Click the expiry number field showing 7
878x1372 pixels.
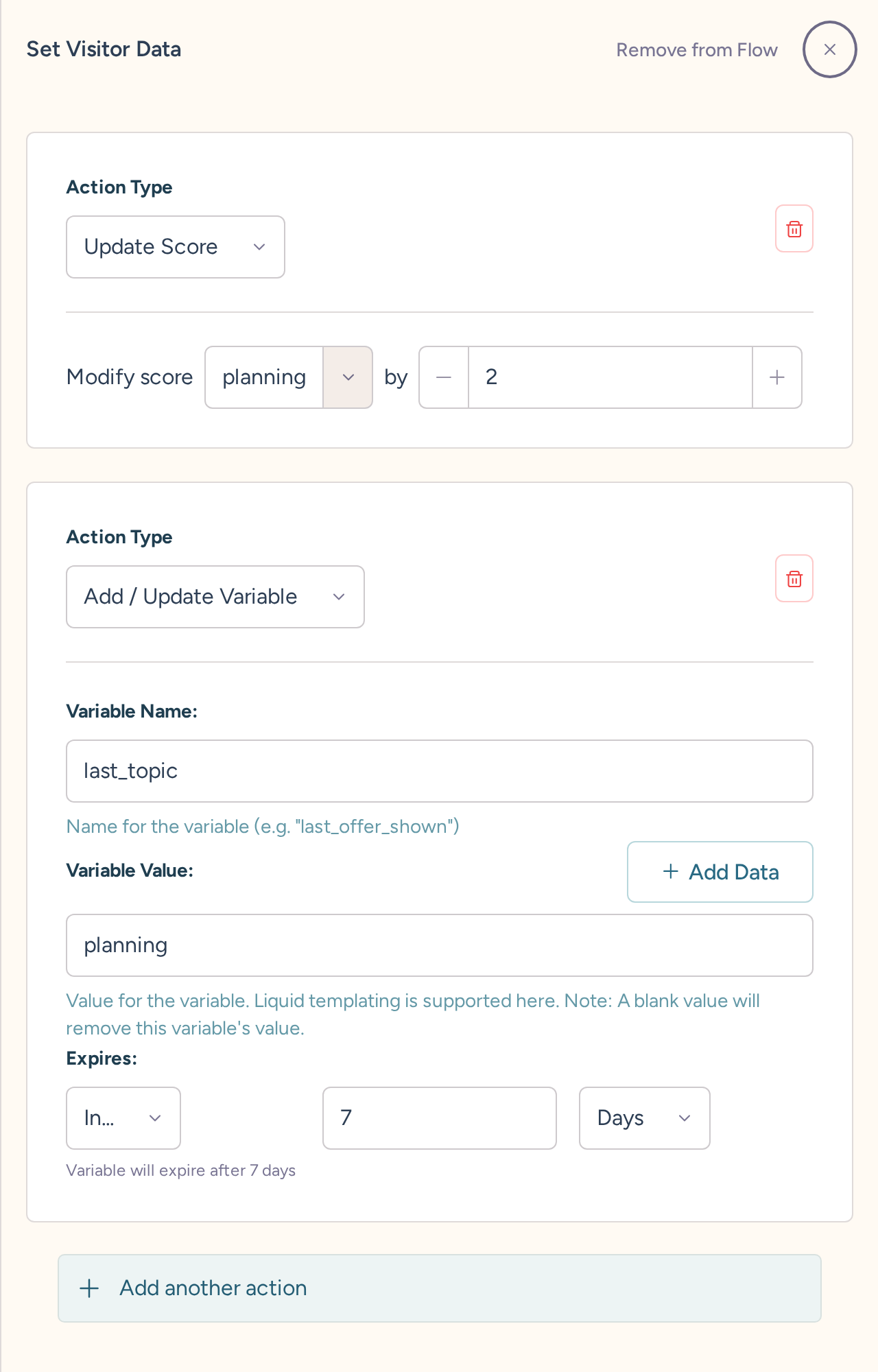(440, 1118)
